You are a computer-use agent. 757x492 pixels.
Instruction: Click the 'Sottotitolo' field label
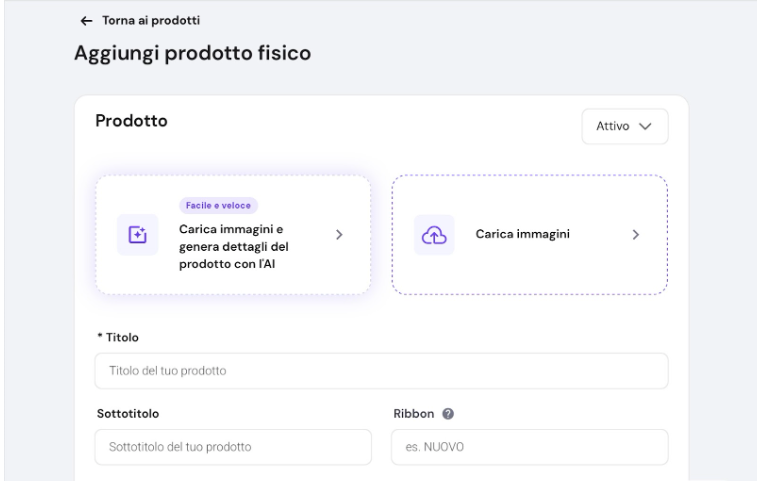point(128,412)
